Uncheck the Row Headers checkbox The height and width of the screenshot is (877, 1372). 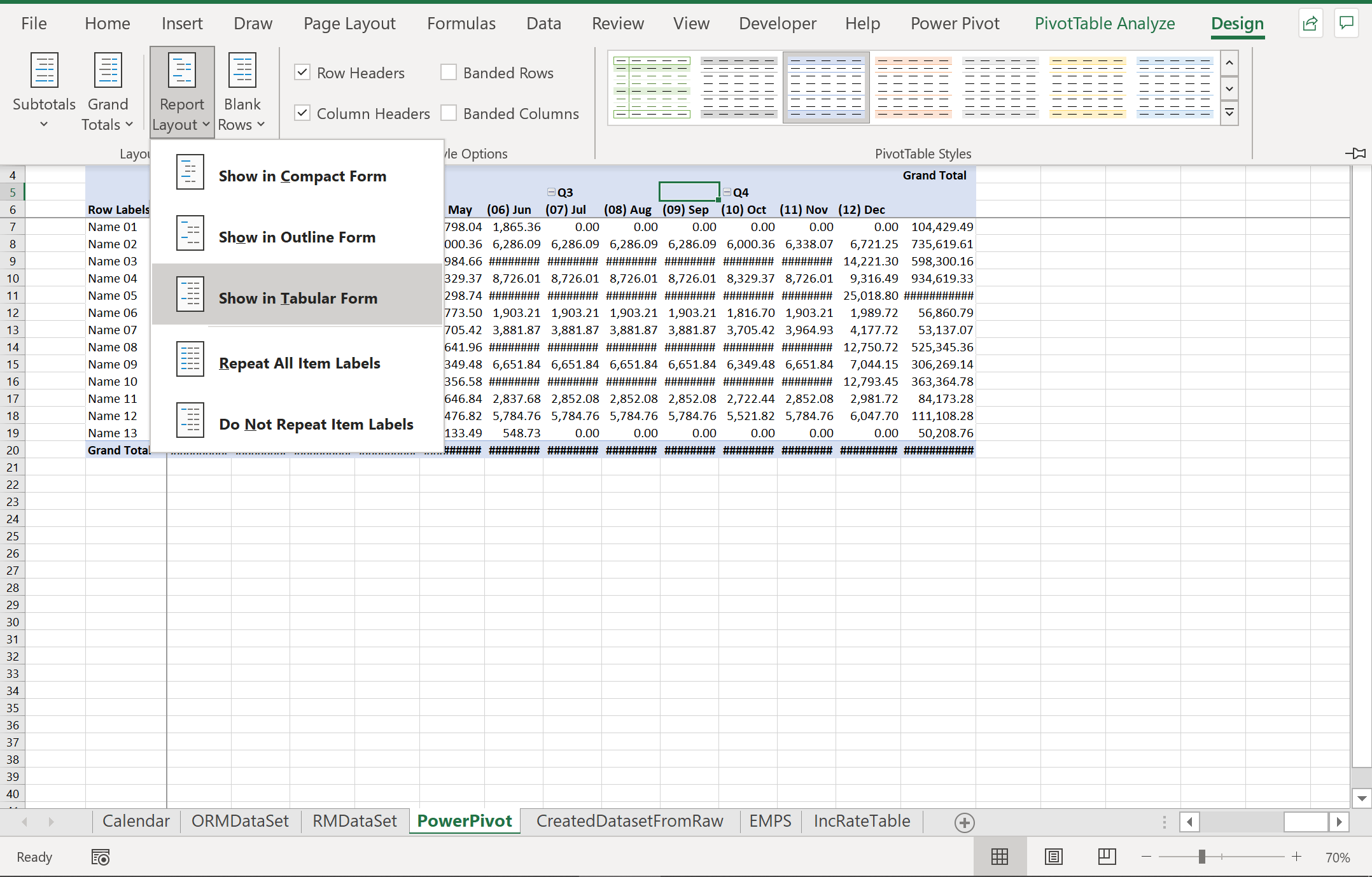(x=302, y=73)
